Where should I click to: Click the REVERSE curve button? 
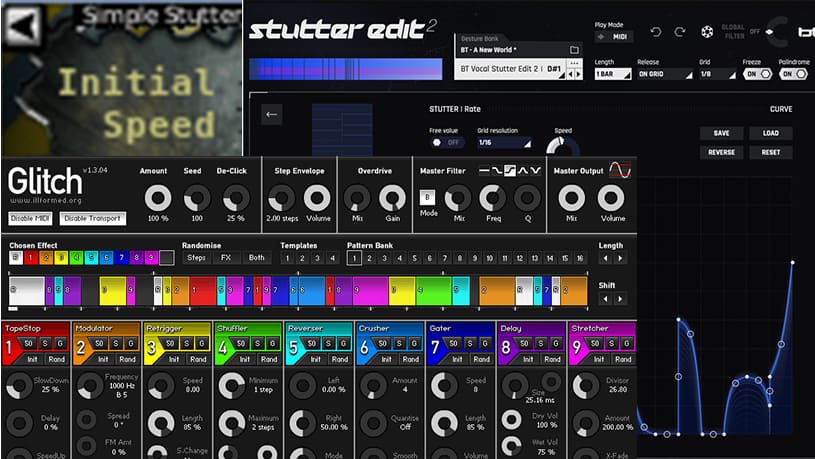point(721,152)
